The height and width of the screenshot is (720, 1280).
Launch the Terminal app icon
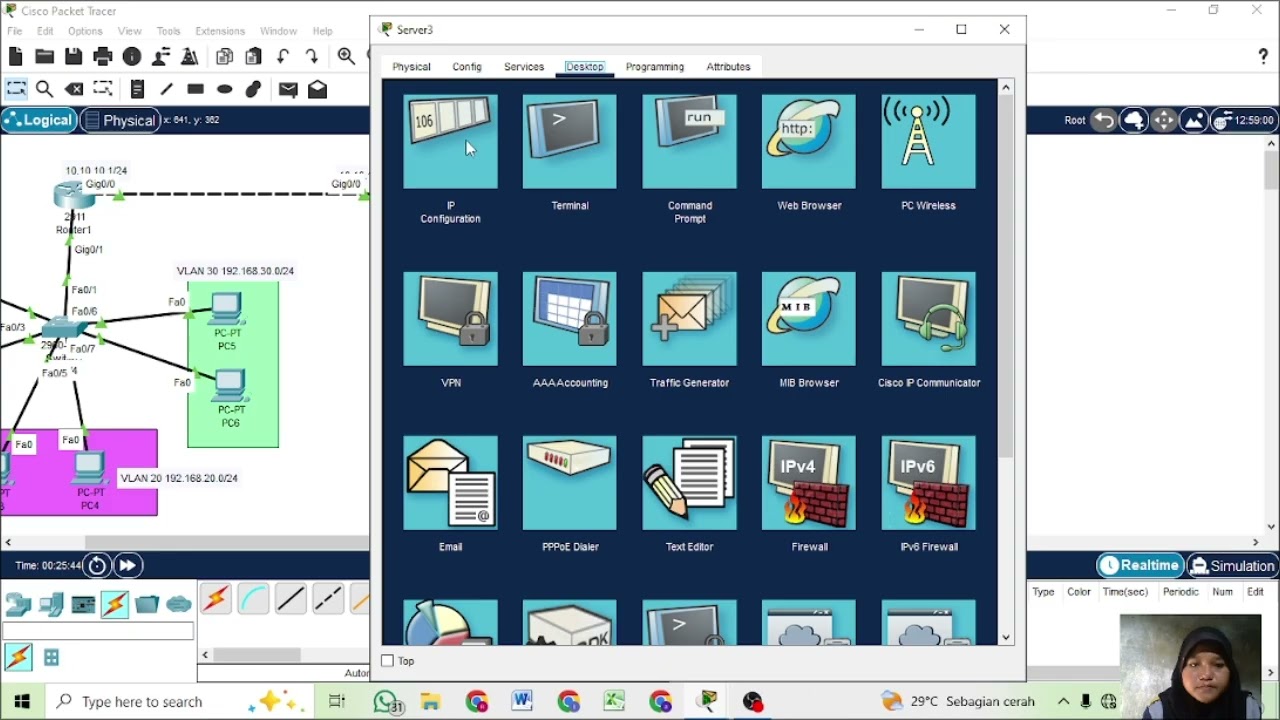(x=570, y=142)
